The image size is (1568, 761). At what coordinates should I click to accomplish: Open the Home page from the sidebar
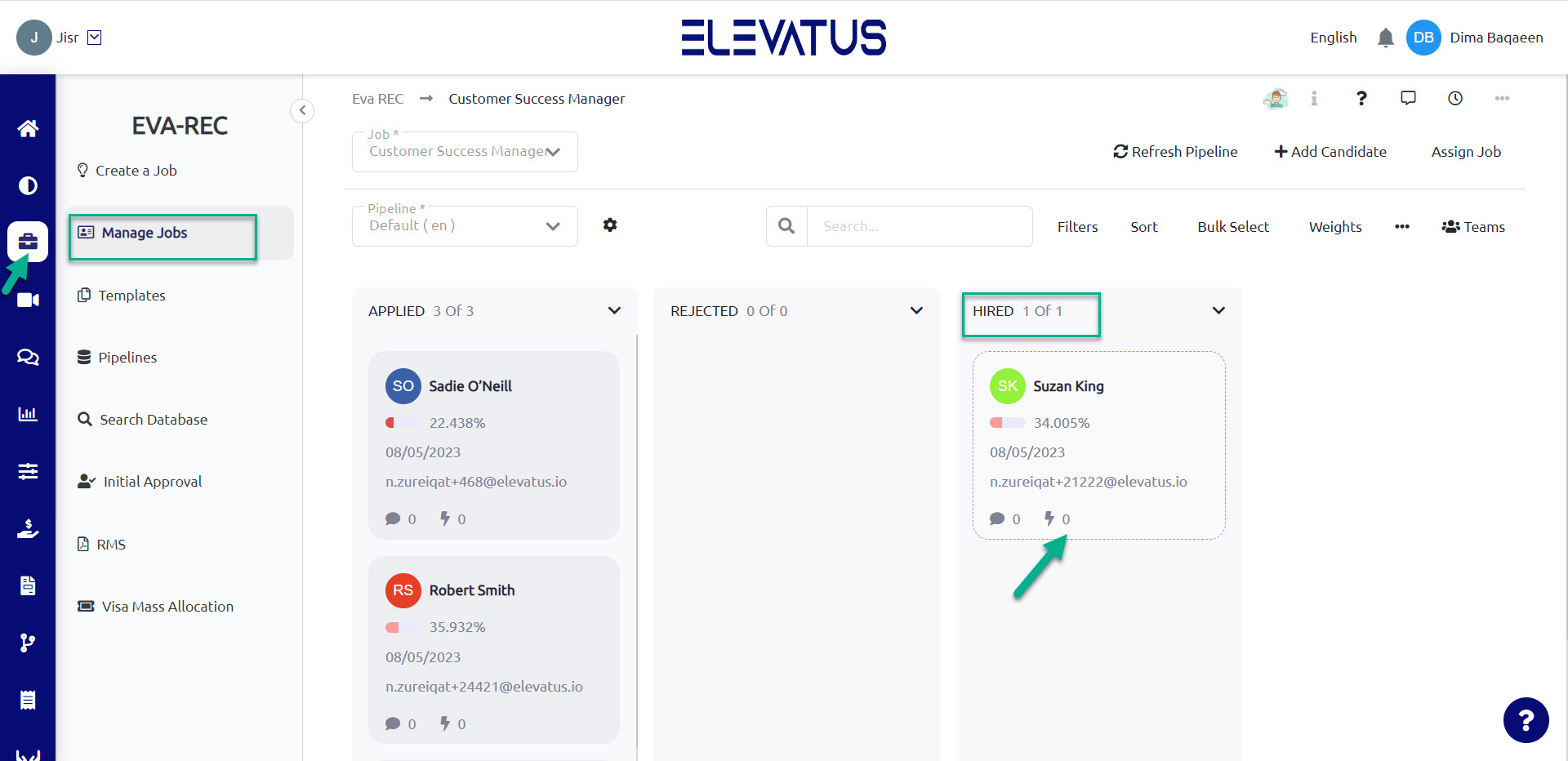pyautogui.click(x=28, y=128)
